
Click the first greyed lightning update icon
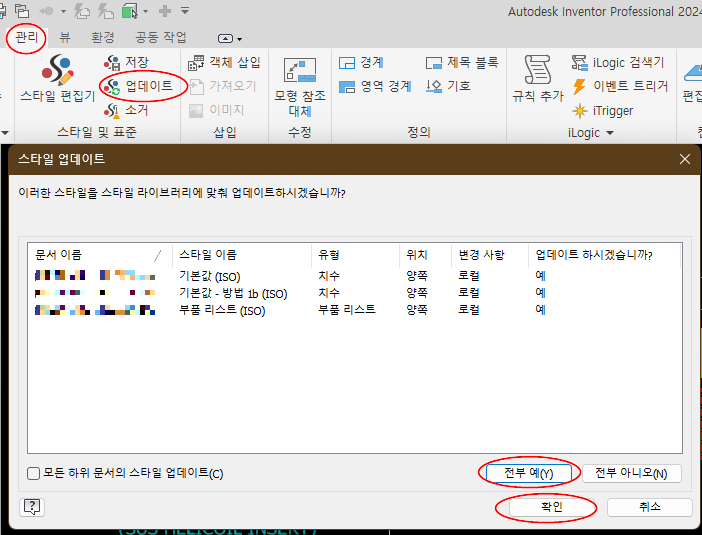tap(81, 11)
